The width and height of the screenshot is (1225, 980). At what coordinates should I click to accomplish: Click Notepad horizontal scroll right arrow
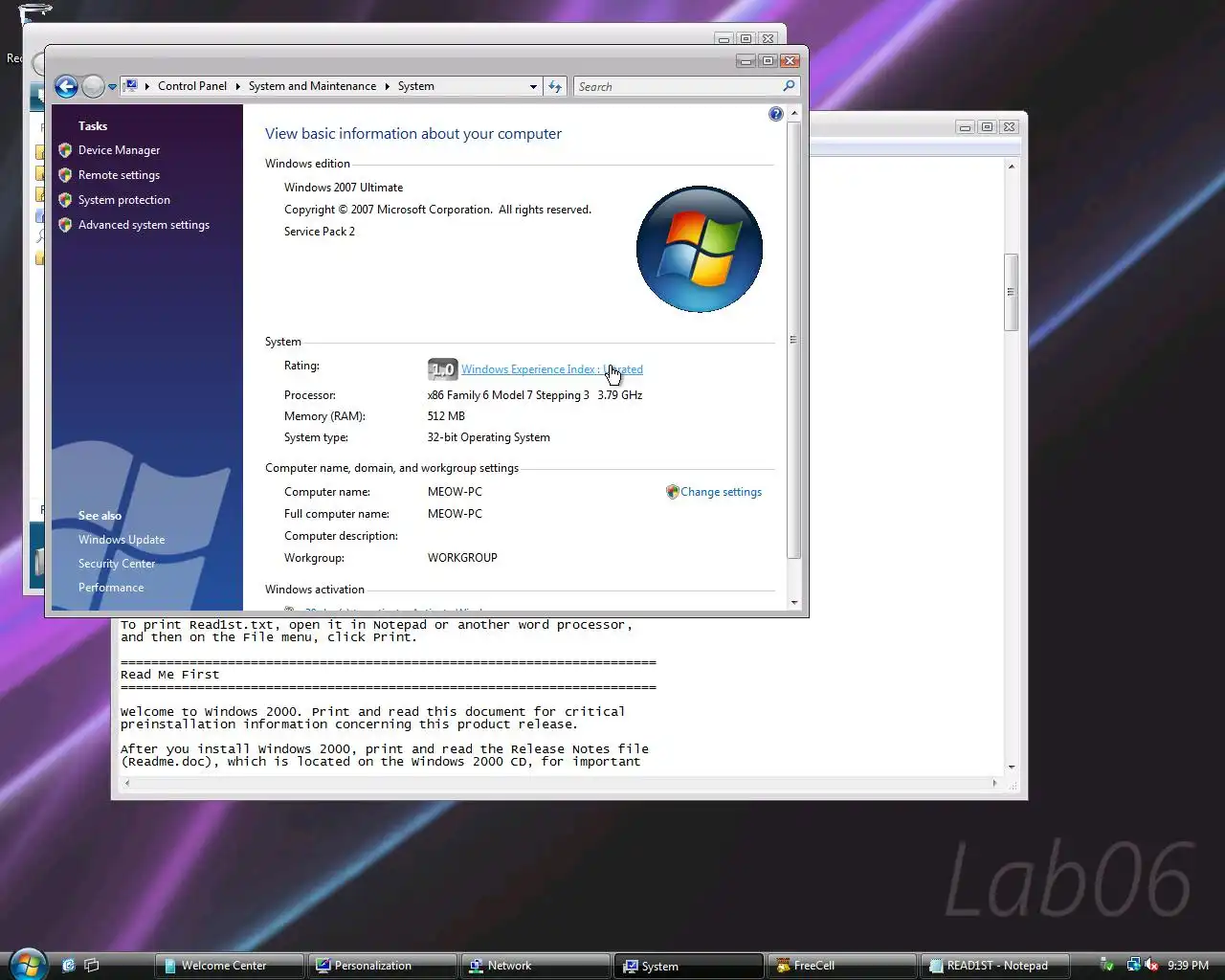995,783
